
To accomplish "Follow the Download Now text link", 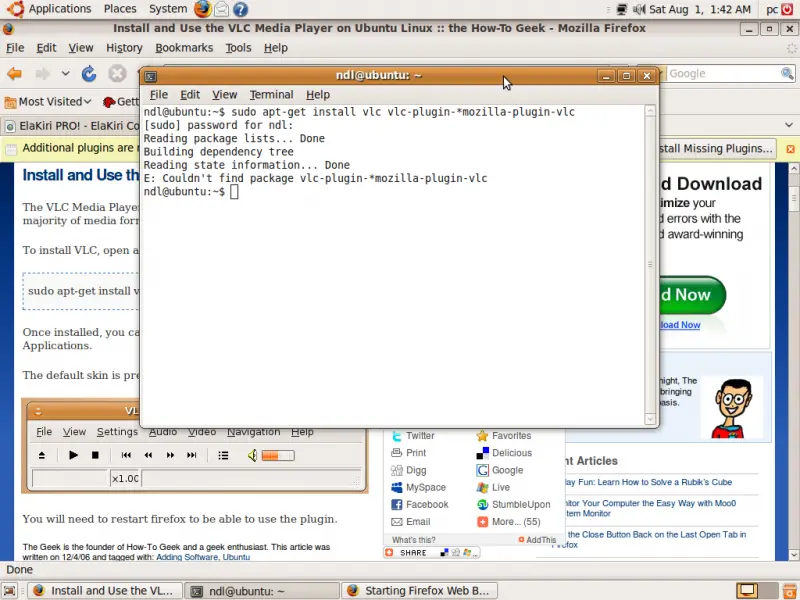I will point(680,325).
